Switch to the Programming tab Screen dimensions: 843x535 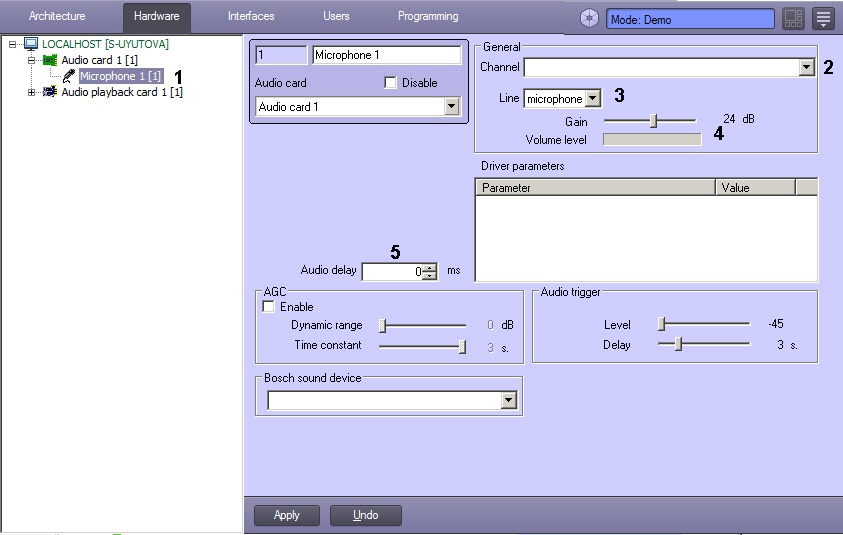428,16
